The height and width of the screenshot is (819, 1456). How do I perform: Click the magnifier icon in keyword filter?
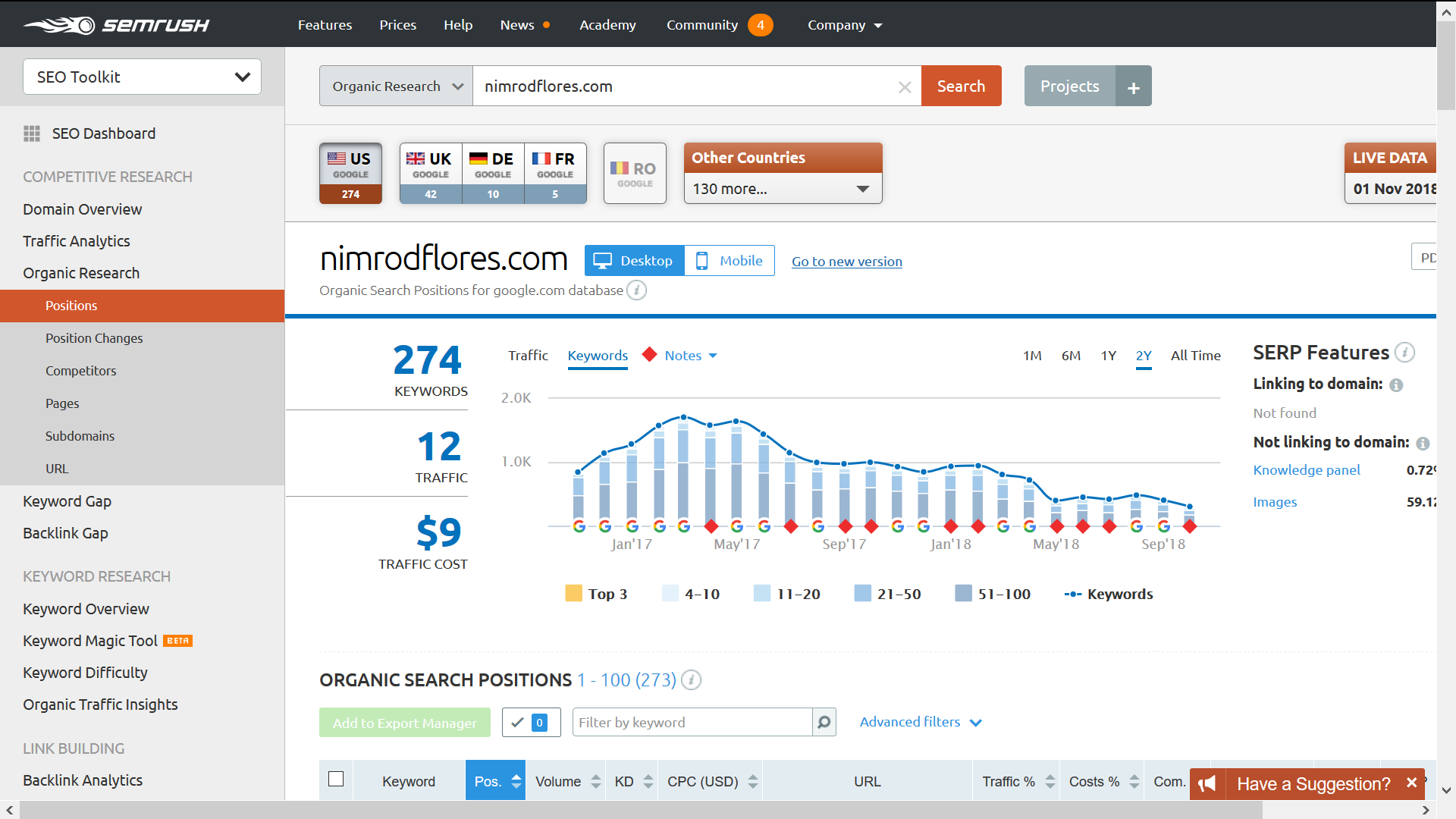click(824, 723)
